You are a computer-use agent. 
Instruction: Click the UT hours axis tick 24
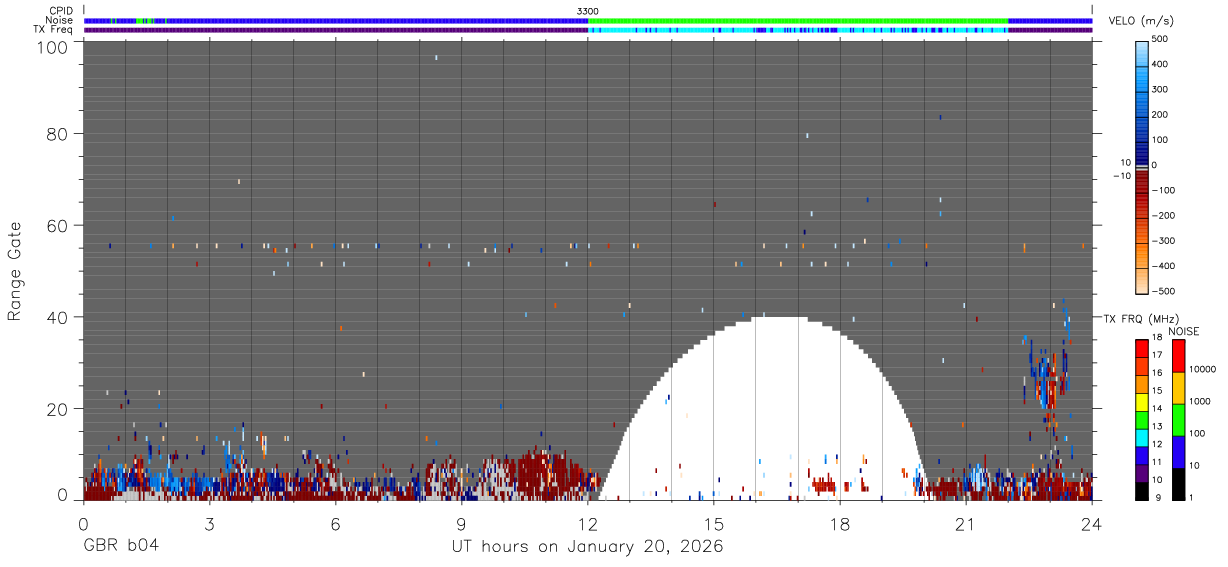[1092, 522]
